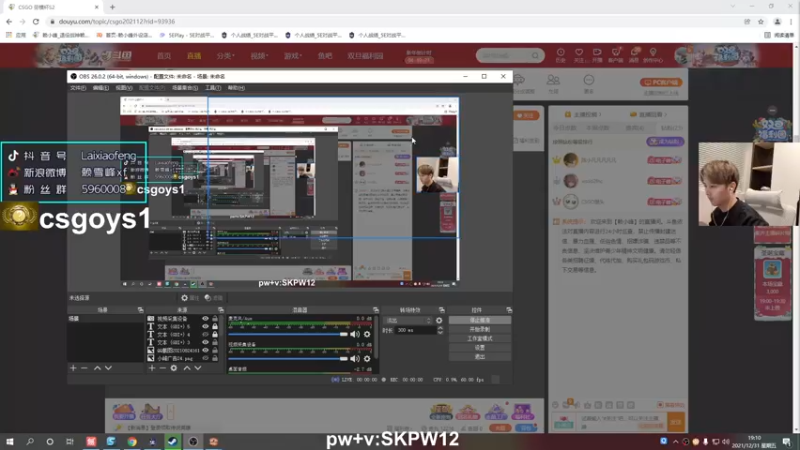Screen dimensions: 800x450
Task: Open OBS Edit menu
Action: coord(101,88)
